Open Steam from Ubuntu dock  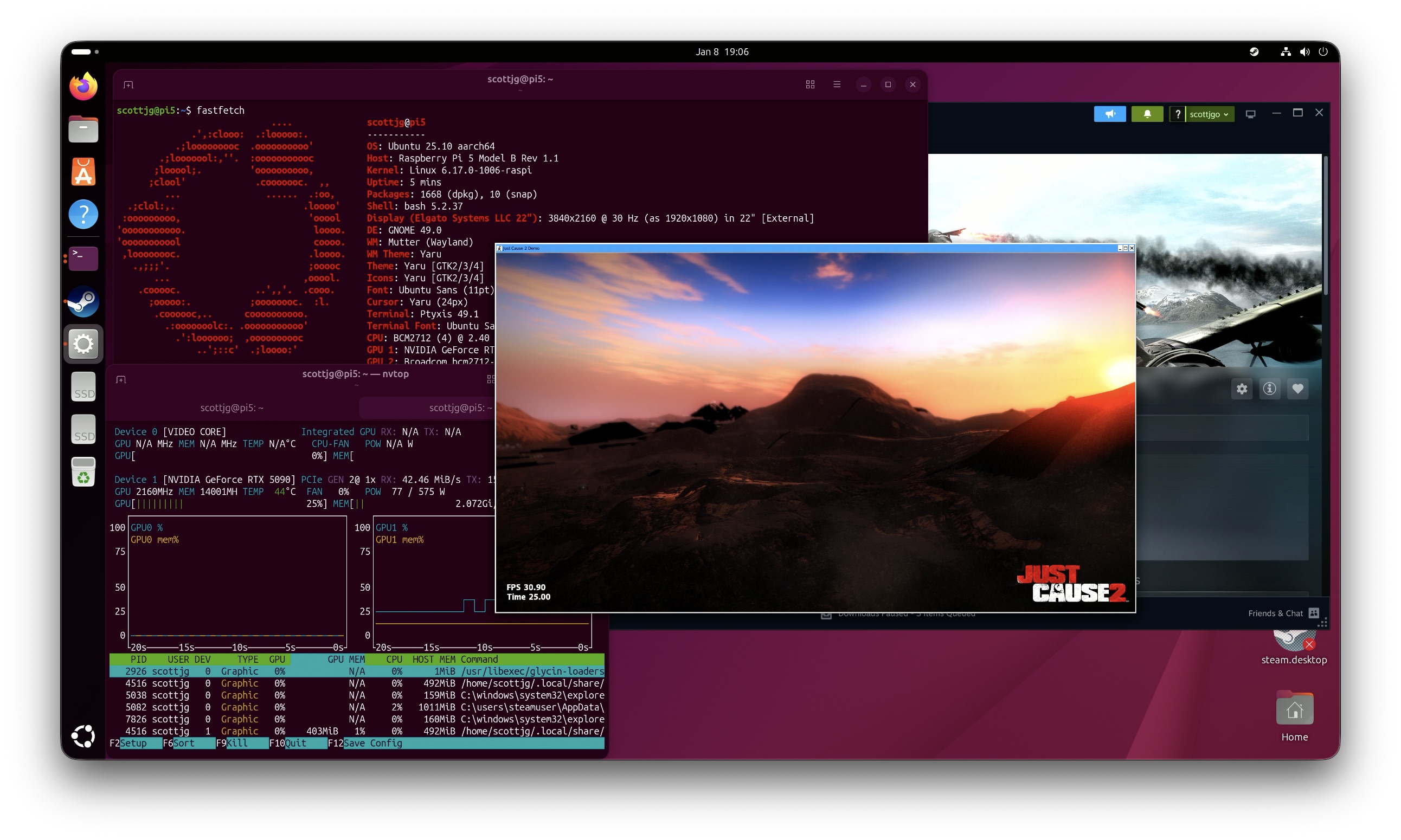coord(83,301)
